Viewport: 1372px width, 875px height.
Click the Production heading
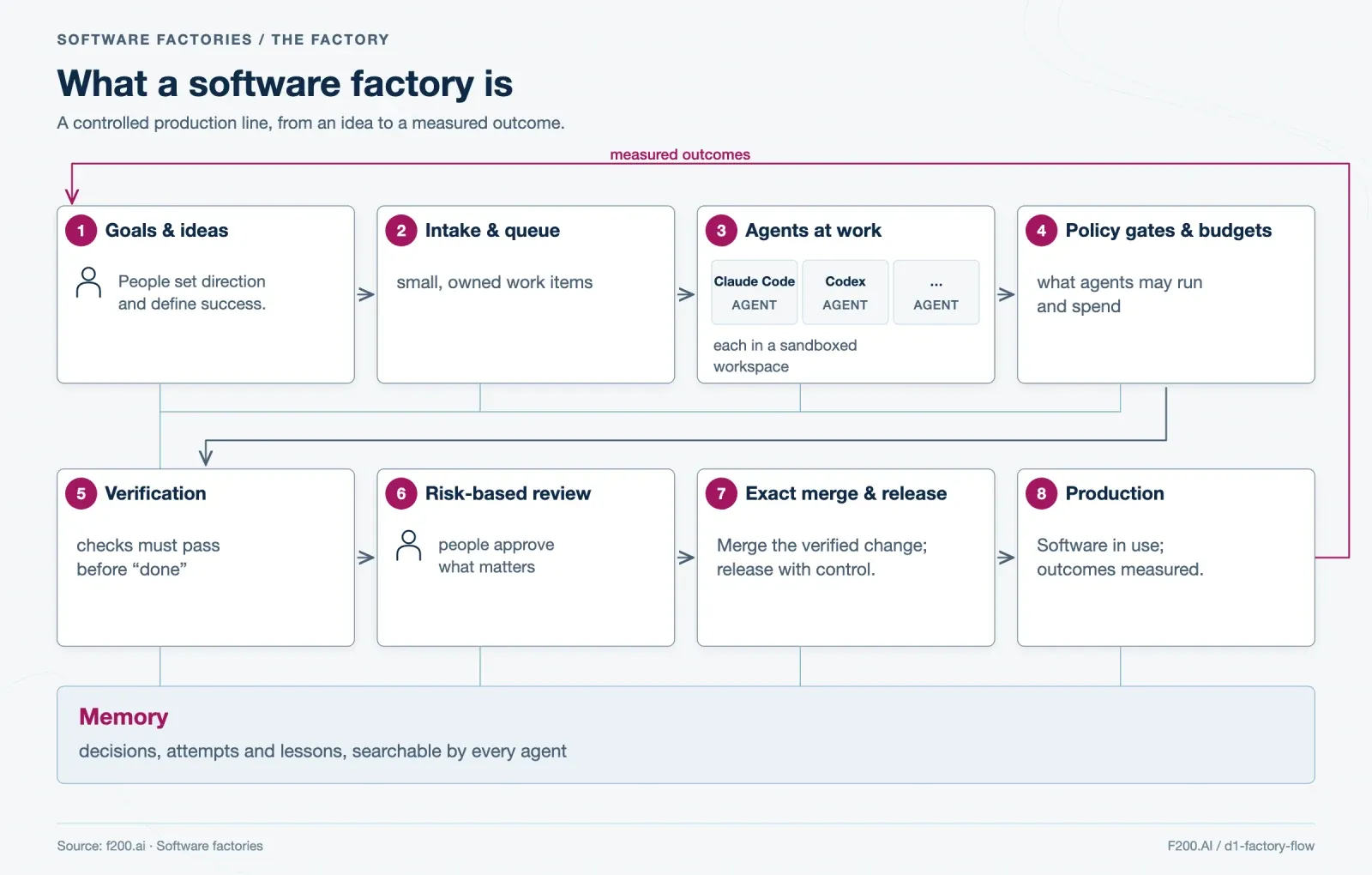click(1115, 493)
